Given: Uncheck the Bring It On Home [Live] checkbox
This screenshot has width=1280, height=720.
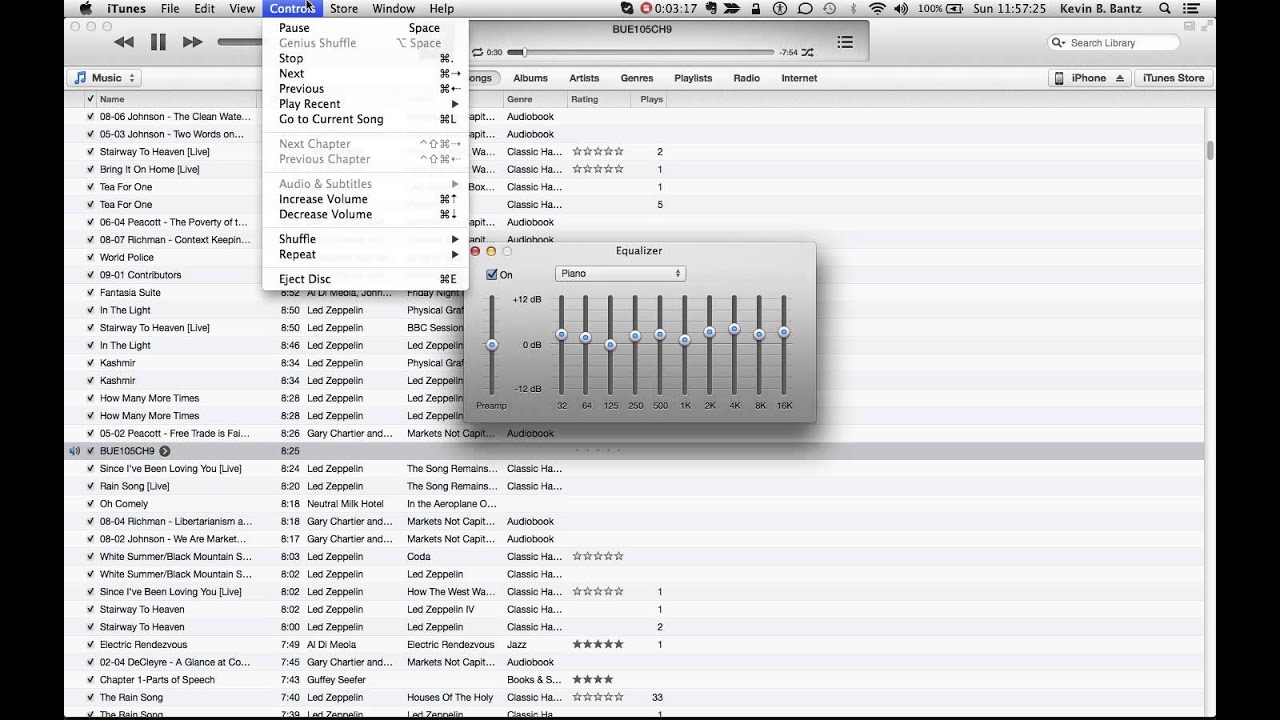Looking at the screenshot, I should click(x=90, y=169).
